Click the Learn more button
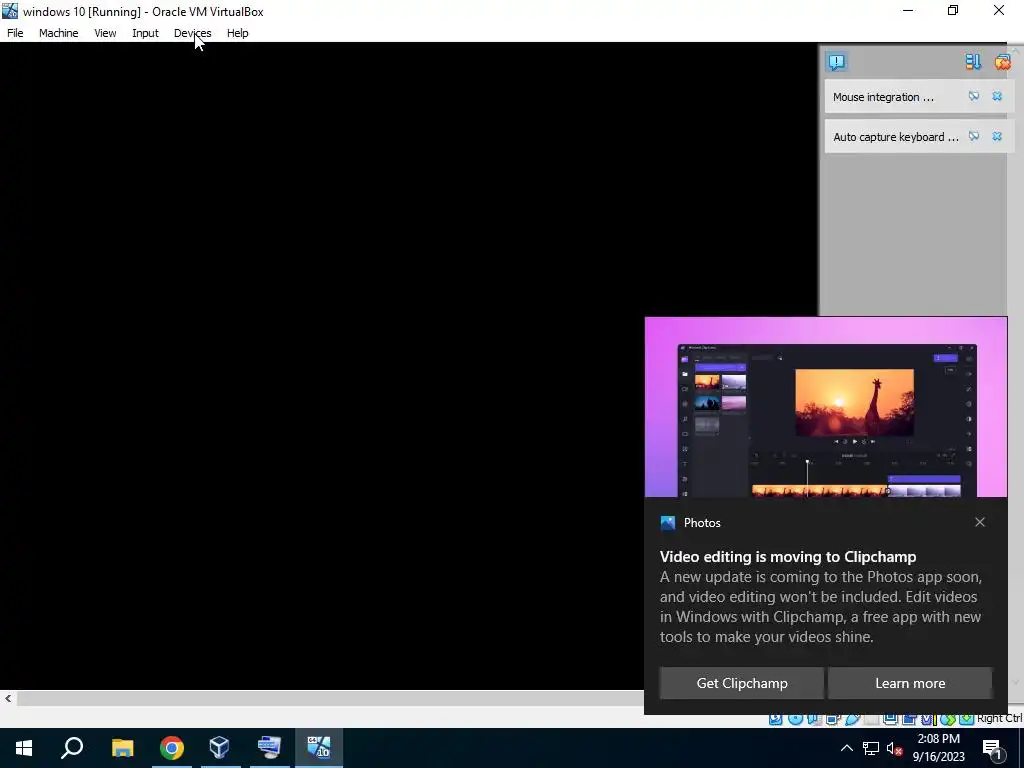Image resolution: width=1024 pixels, height=768 pixels. 910,683
